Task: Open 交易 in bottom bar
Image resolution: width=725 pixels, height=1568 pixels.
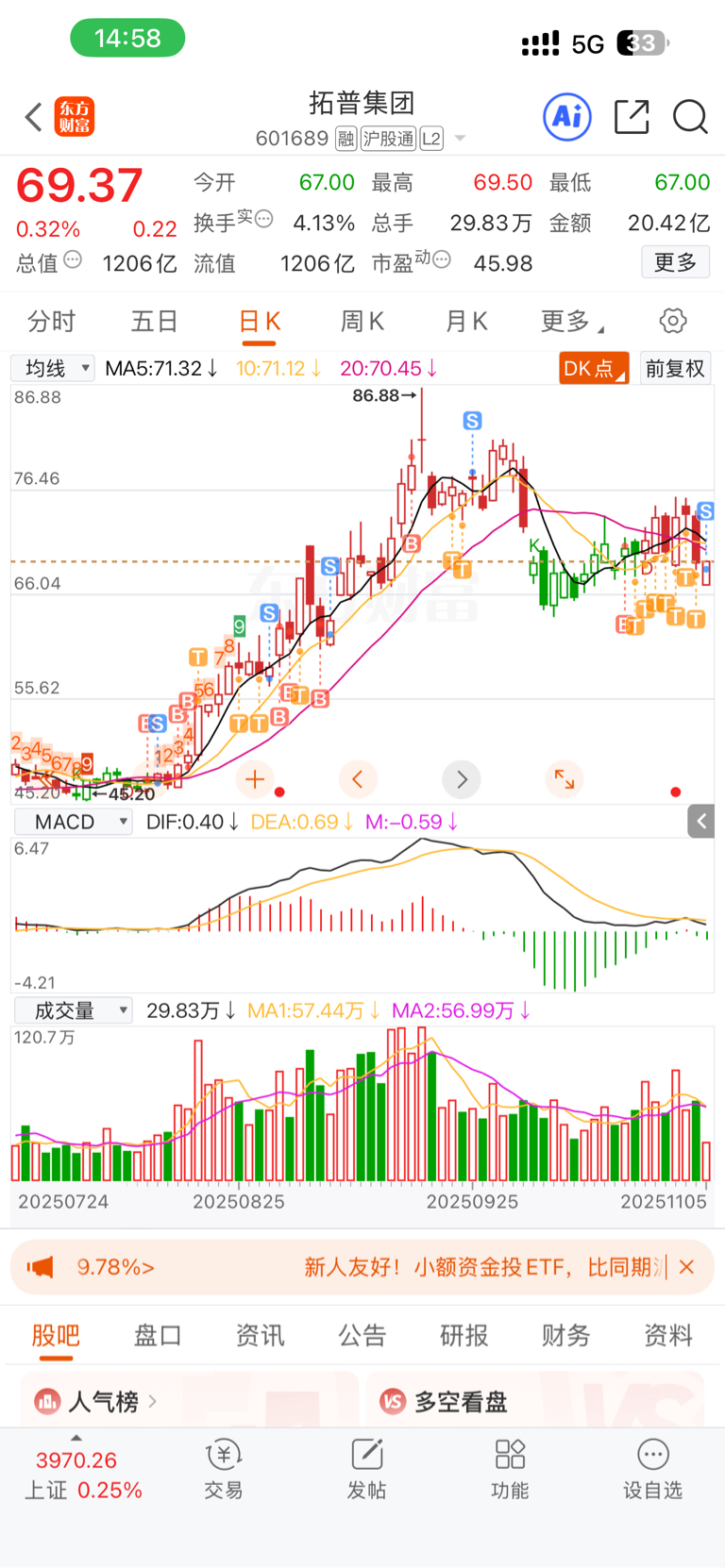Action: pos(224,1471)
